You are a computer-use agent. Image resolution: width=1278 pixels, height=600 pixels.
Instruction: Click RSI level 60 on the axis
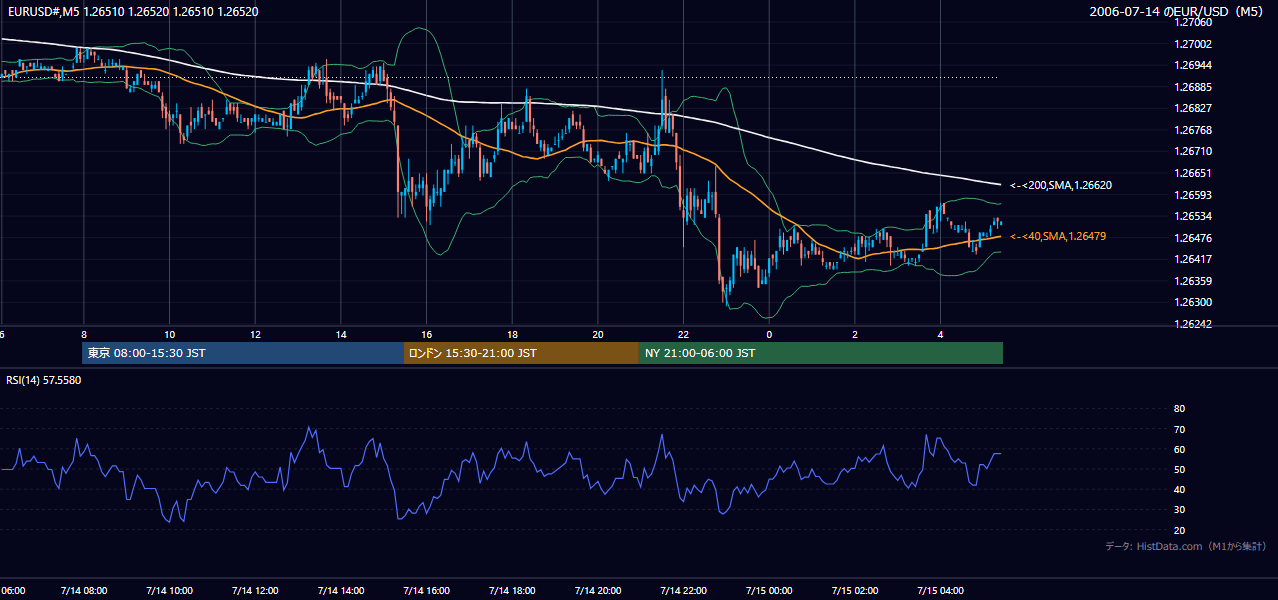[1179, 449]
